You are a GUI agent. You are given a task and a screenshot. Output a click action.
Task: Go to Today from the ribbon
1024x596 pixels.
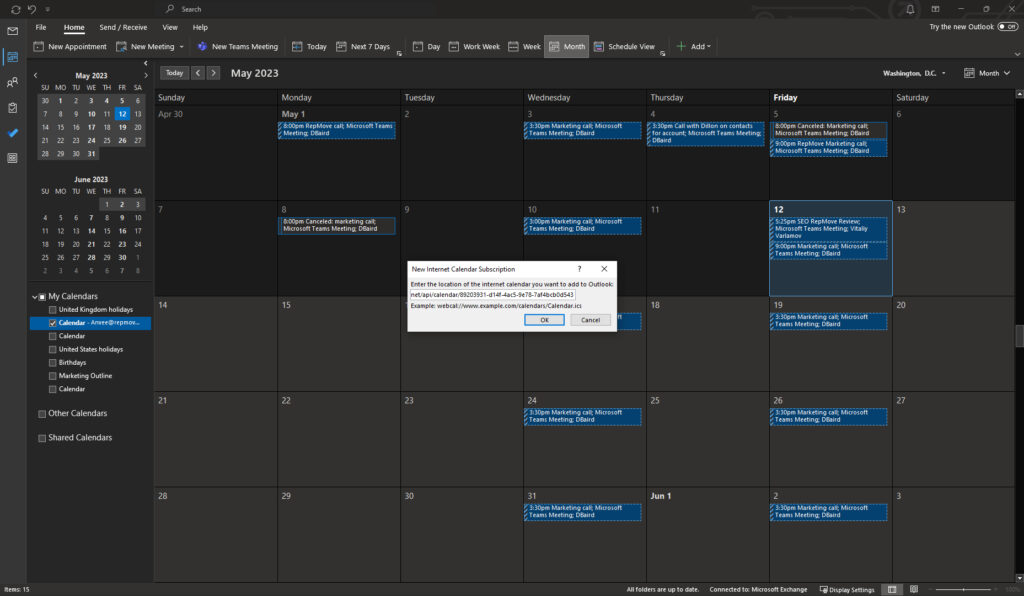[x=309, y=46]
